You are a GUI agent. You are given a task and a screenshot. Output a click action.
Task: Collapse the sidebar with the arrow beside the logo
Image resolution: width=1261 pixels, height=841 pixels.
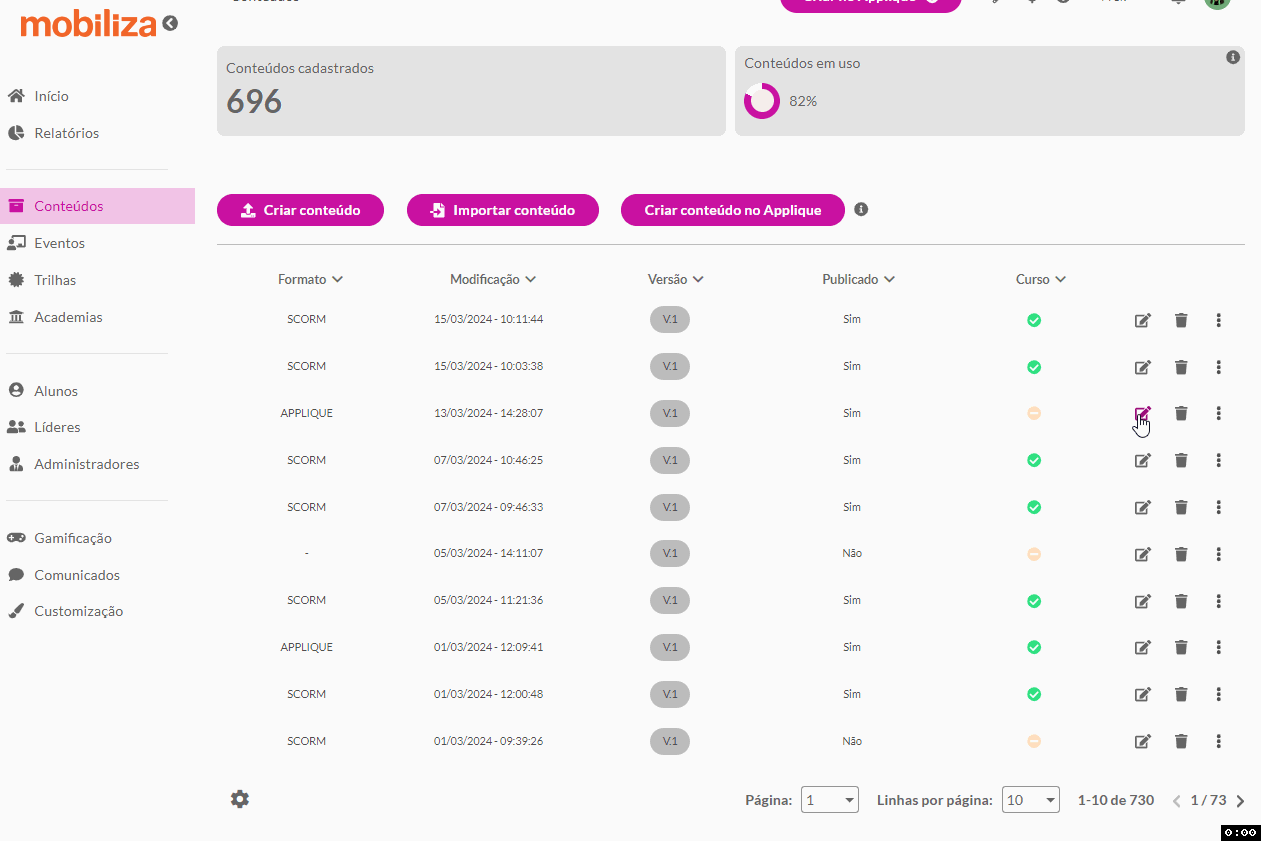pos(170,23)
